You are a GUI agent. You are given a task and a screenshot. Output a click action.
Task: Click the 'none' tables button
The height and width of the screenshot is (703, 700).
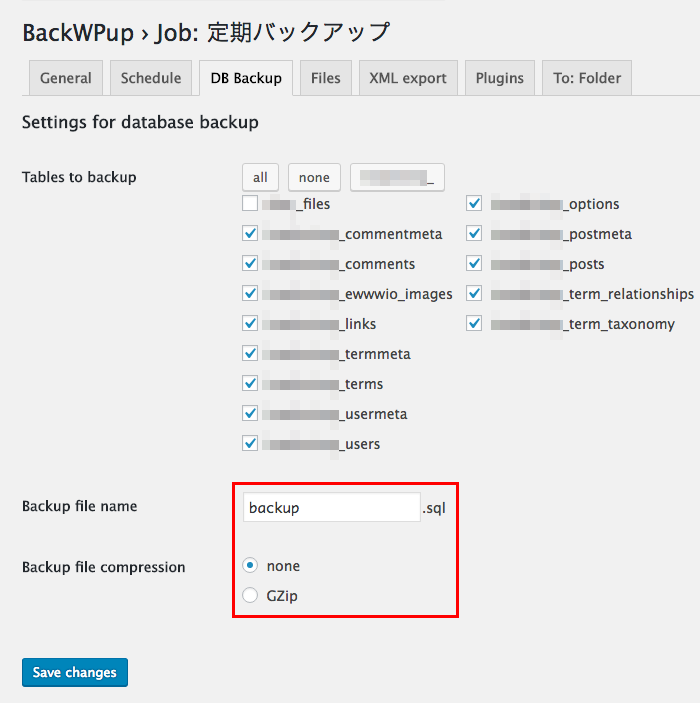tap(314, 178)
